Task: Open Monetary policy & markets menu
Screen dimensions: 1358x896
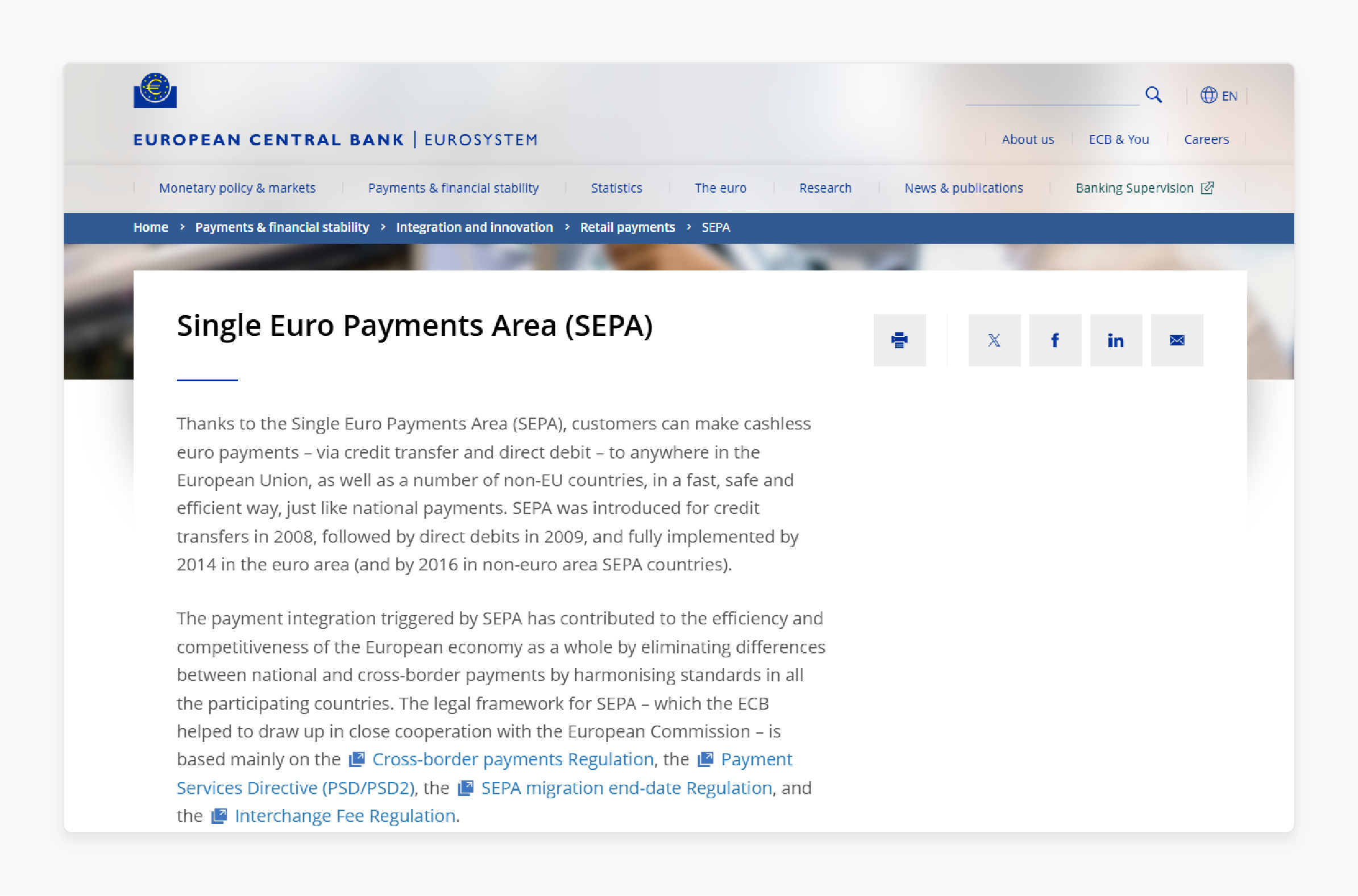Action: pos(237,188)
